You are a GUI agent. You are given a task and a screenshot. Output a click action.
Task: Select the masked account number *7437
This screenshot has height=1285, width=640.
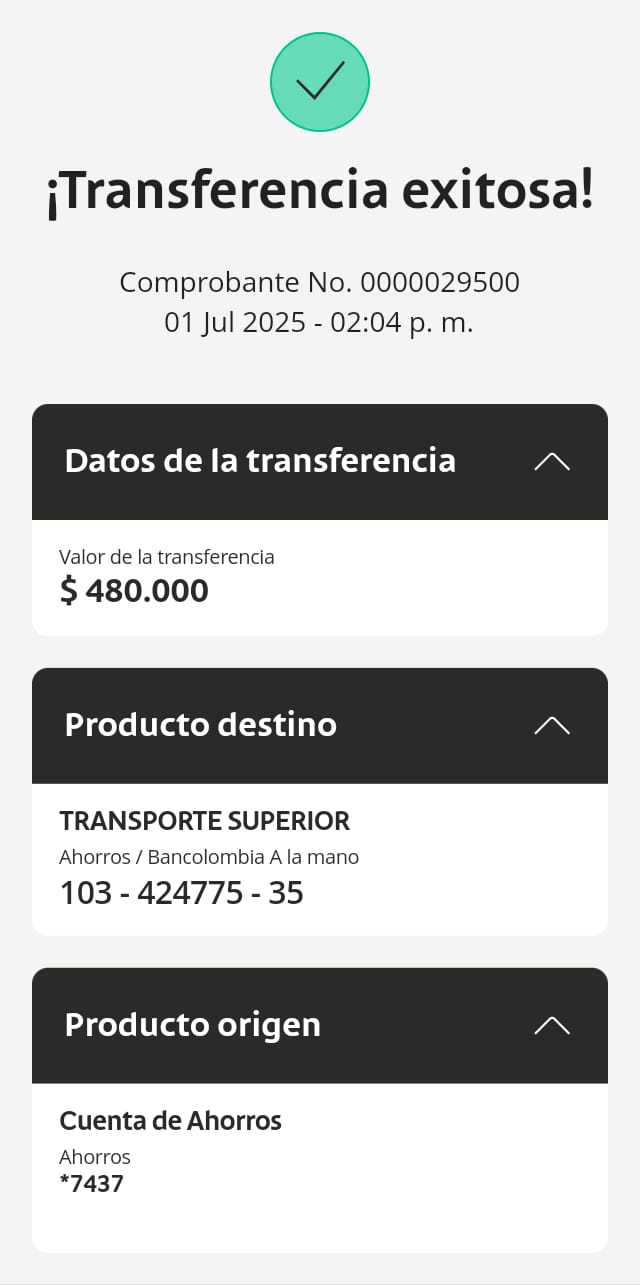(91, 1185)
